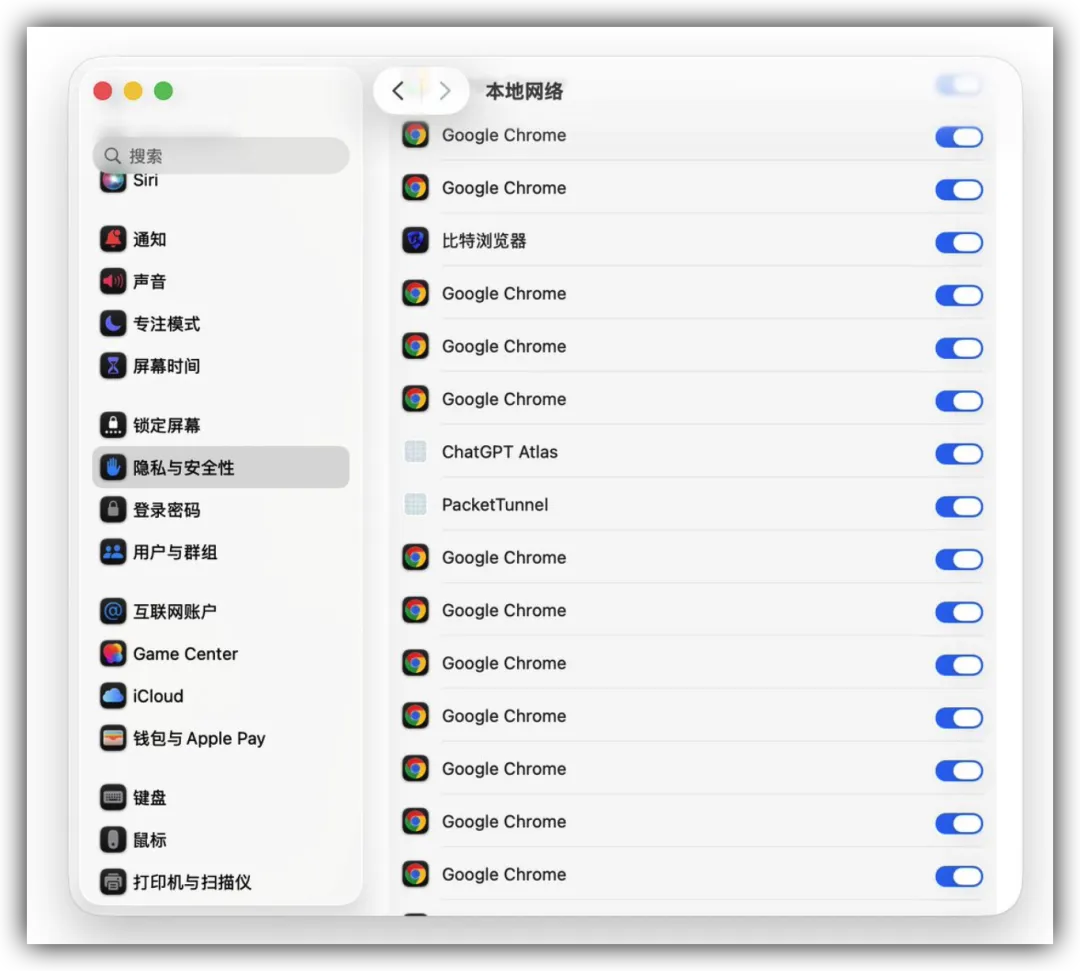Turn off the ChatGPT Atlas toggle
Image resolution: width=1080 pixels, height=971 pixels.
[959, 453]
